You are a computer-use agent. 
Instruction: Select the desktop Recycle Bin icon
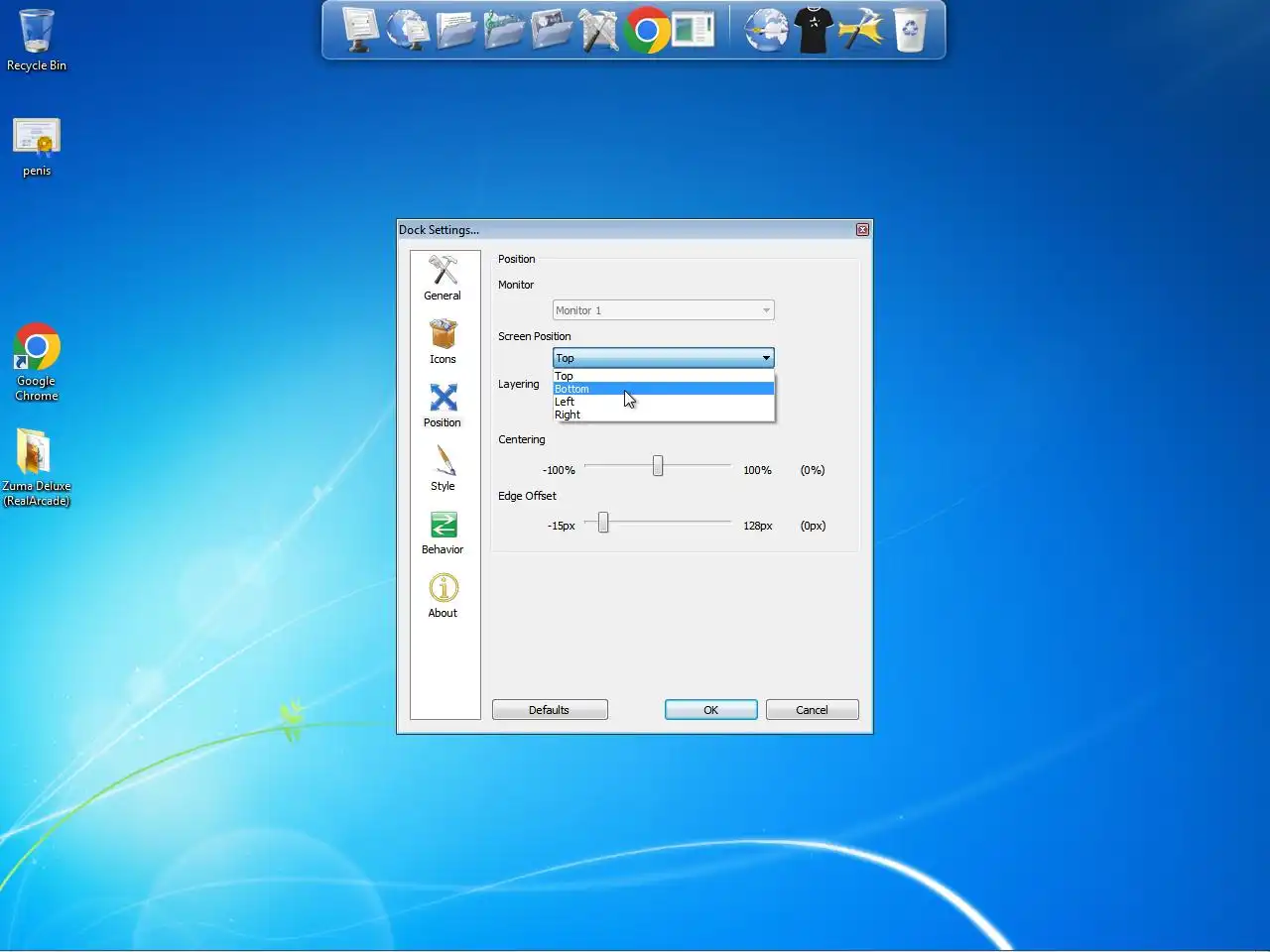[37, 41]
